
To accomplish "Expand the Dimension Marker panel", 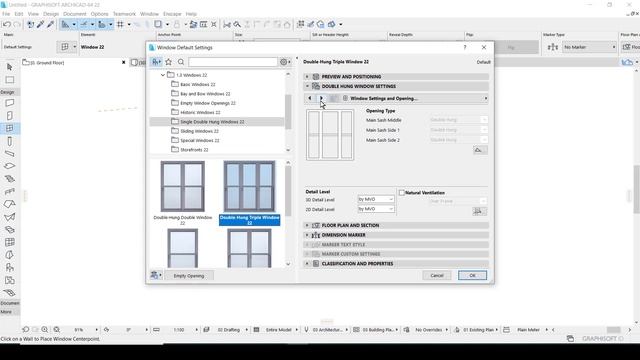I will 307,235.
